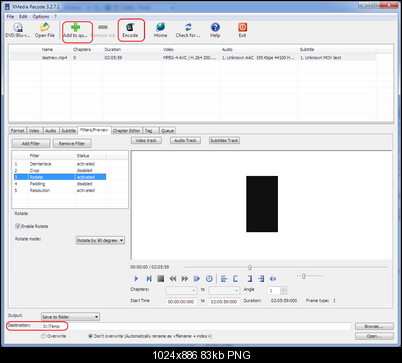Image resolution: width=402 pixels, height=363 pixels.
Task: Open the Options menu
Action: pyautogui.click(x=41, y=16)
